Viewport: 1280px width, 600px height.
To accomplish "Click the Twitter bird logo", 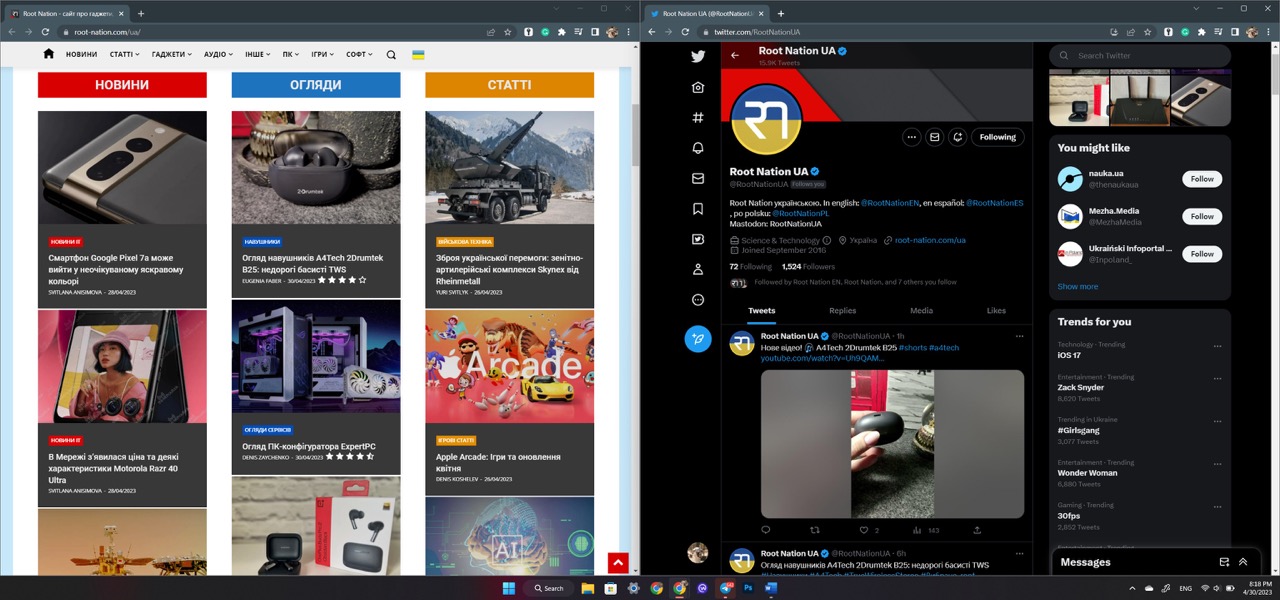I will coord(698,56).
